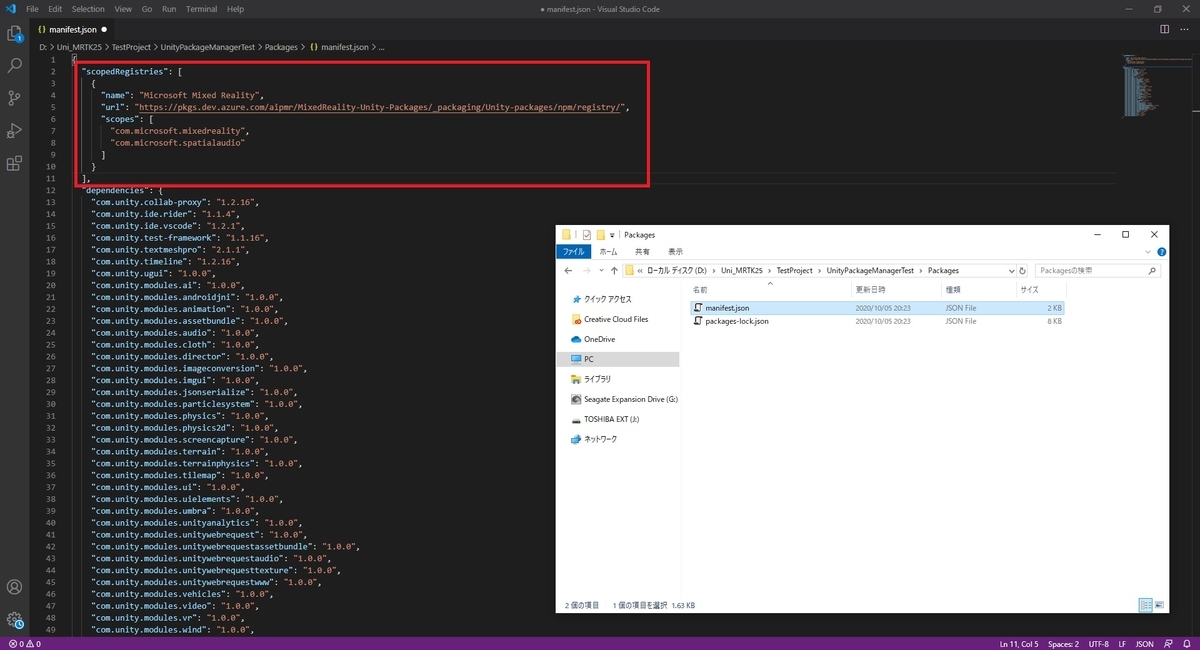Screen dimensions: 1200x650
Task: Switch File Explorer to large icons view
Action: (x=1160, y=605)
